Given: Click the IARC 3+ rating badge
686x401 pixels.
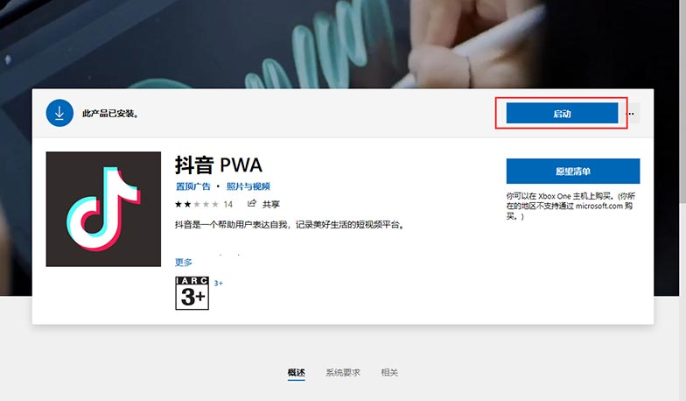Looking at the screenshot, I should click(192, 293).
